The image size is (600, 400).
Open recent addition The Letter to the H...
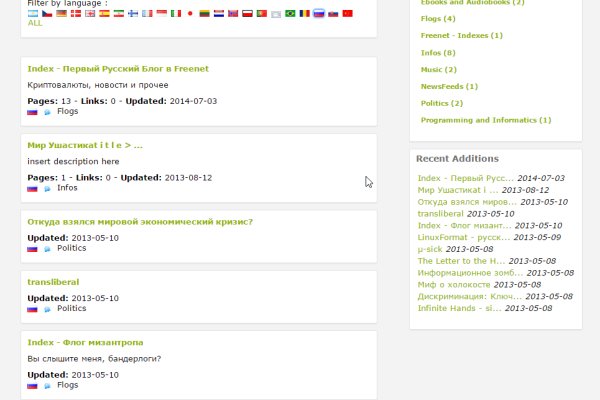(x=461, y=261)
